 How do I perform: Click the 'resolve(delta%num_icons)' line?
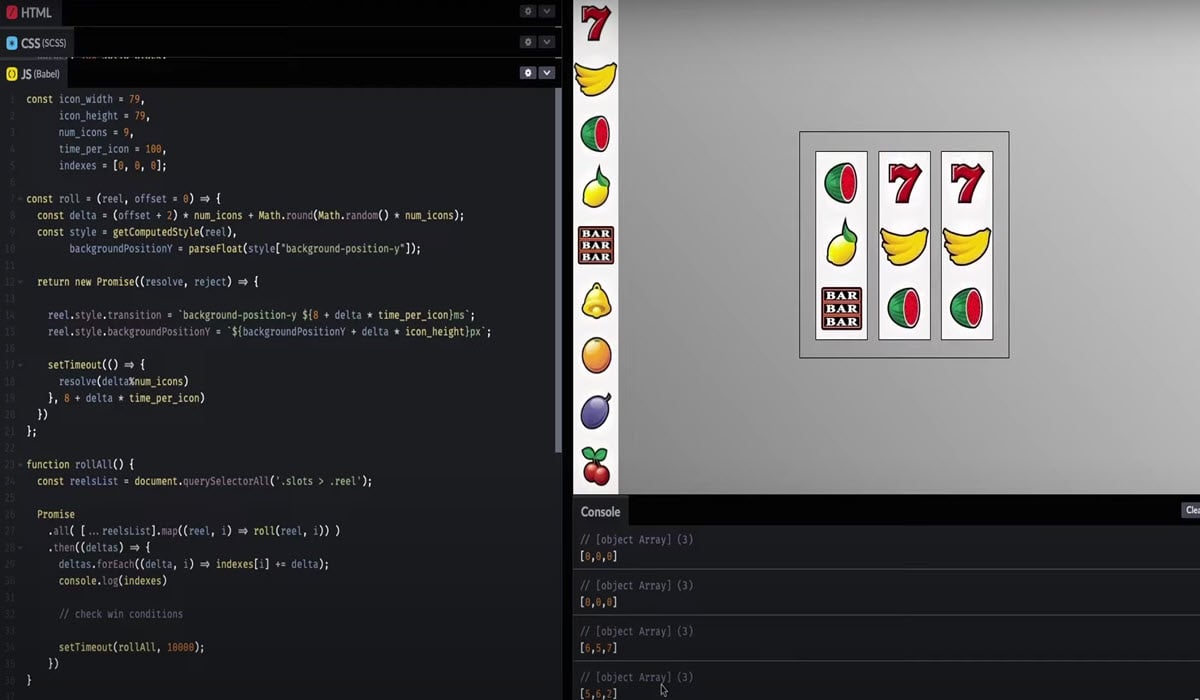pyautogui.click(x=124, y=381)
